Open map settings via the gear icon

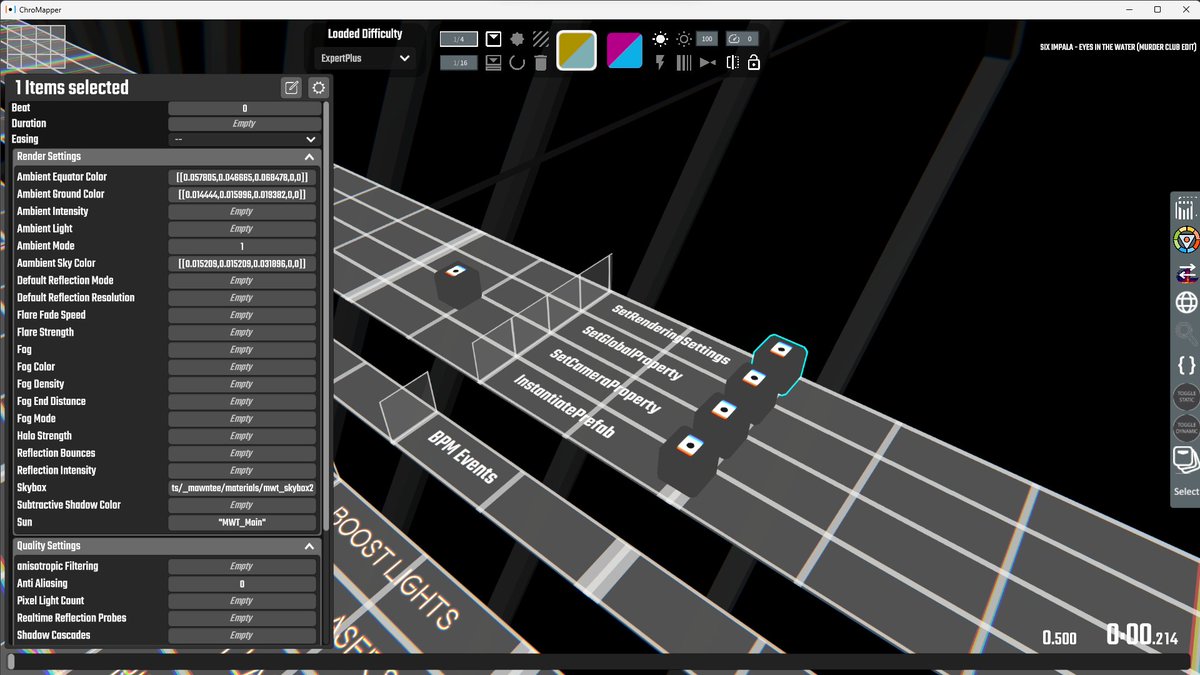point(318,87)
